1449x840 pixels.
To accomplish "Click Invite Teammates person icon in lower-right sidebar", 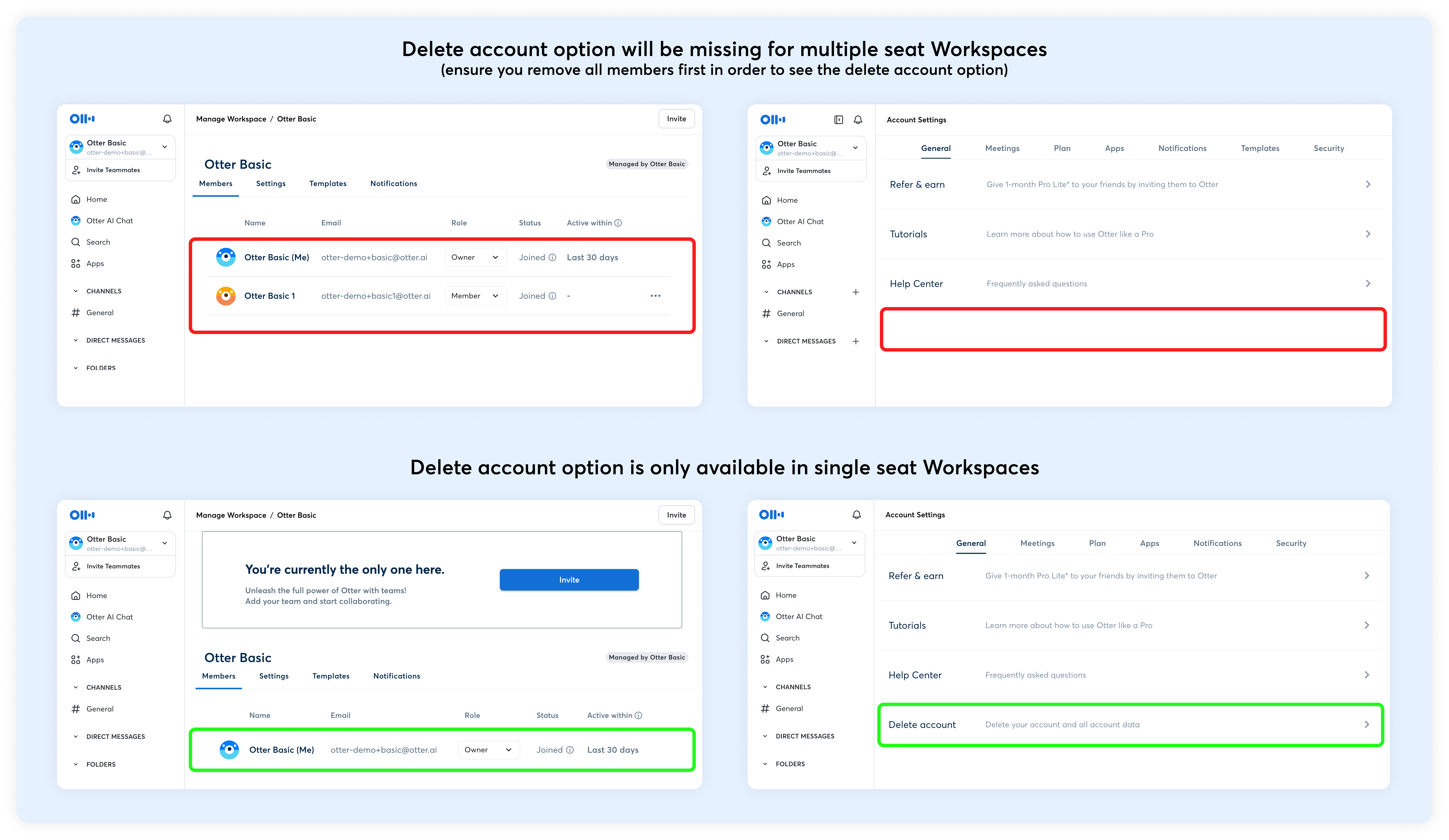I will click(x=765, y=566).
